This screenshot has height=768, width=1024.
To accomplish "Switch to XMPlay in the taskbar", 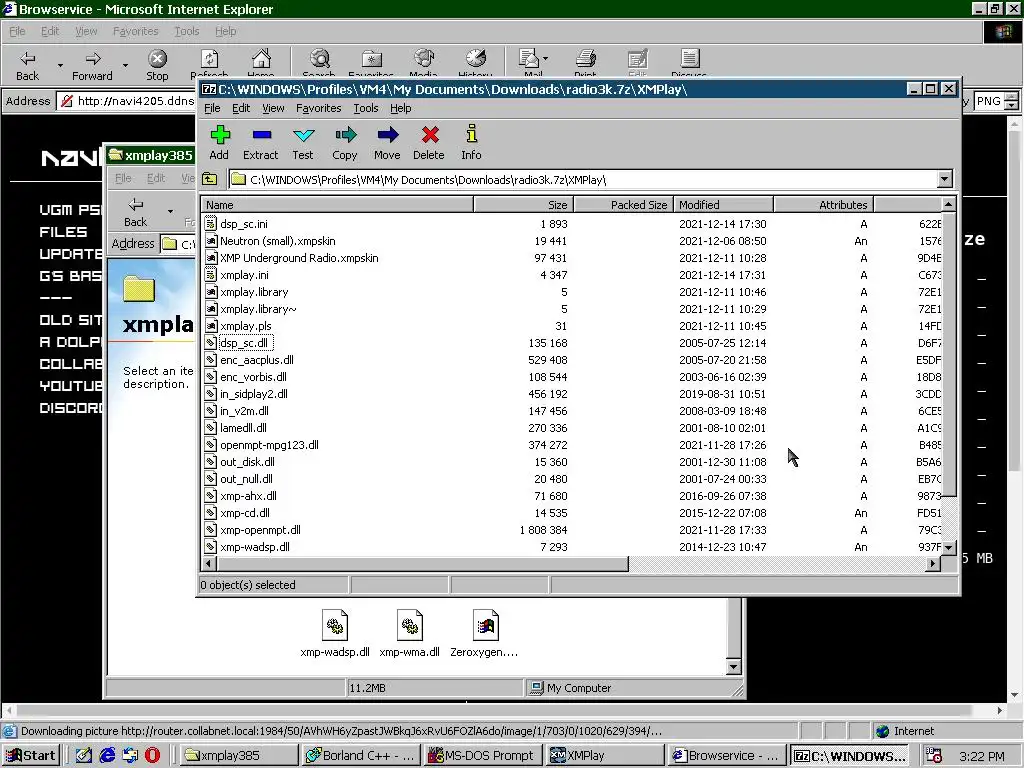I will pos(605,756).
